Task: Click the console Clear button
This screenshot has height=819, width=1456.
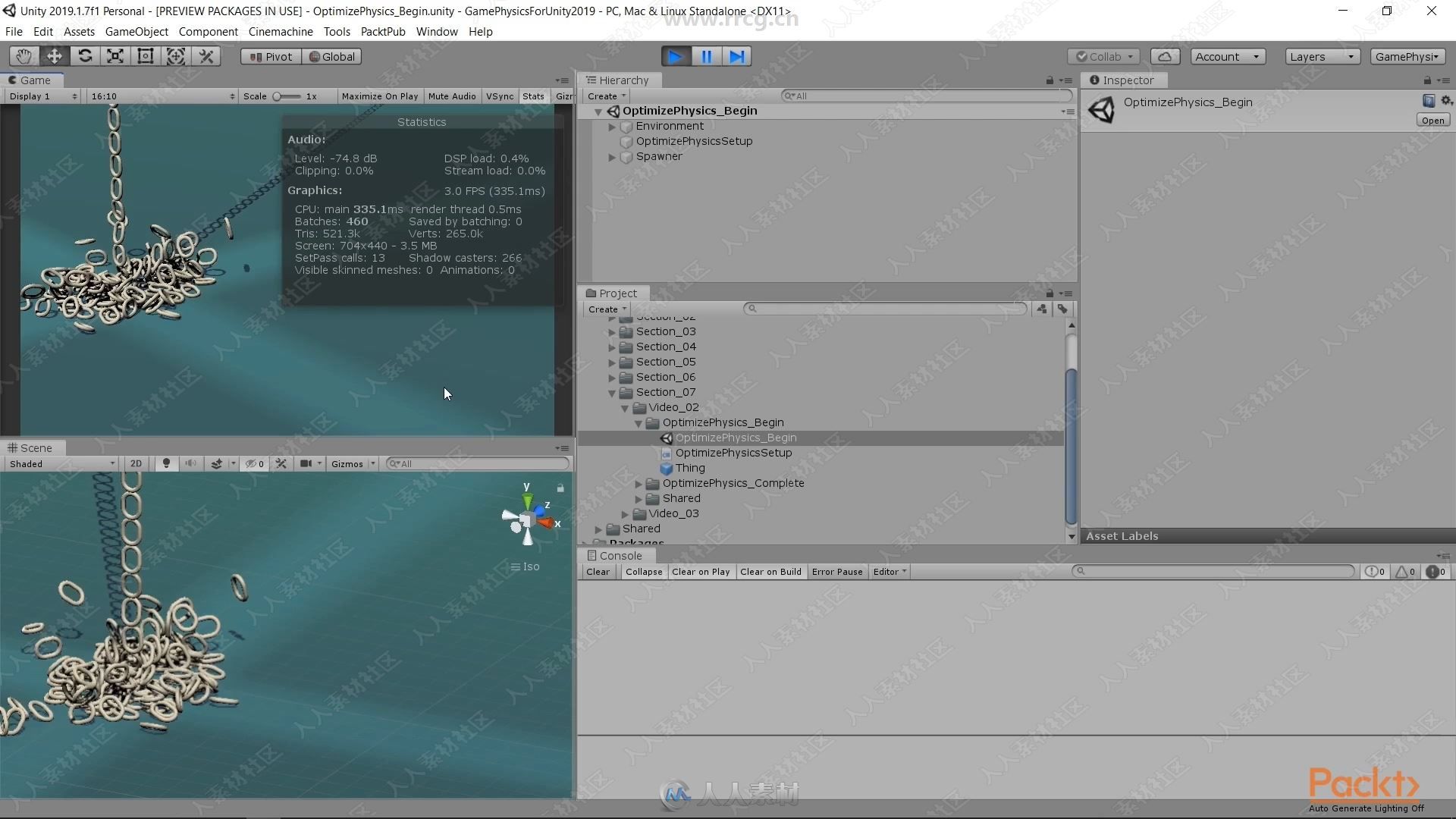Action: 598,572
